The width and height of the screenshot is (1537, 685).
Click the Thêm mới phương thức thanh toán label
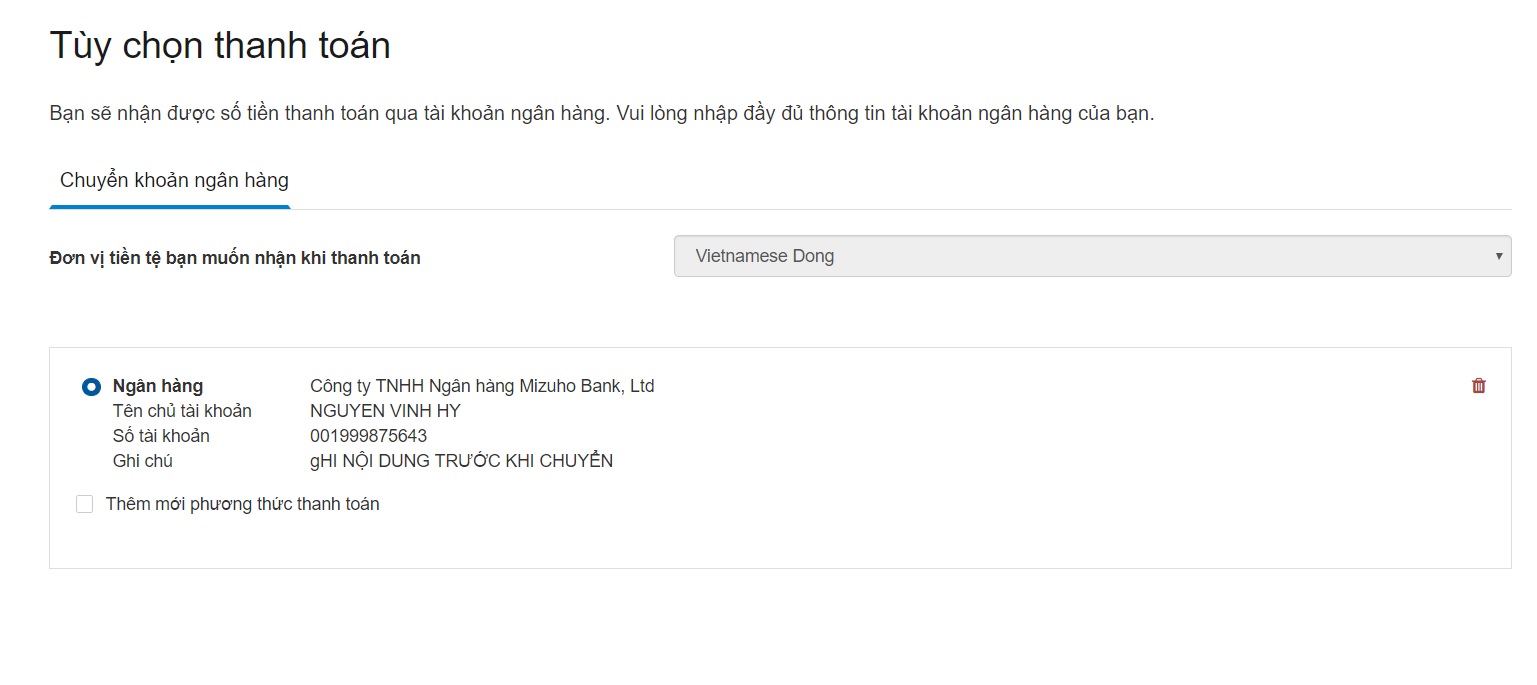[x=243, y=504]
